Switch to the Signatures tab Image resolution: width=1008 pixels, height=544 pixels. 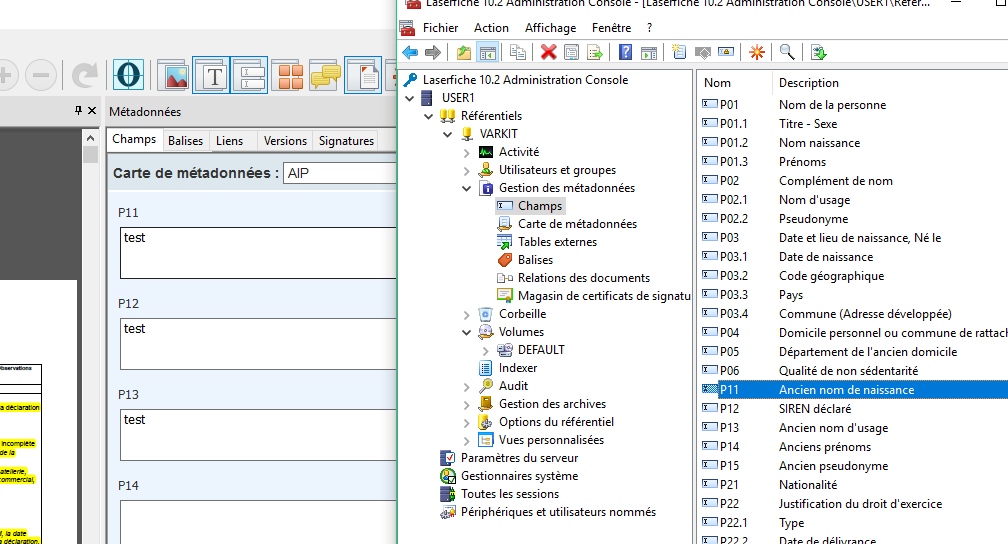coord(346,140)
